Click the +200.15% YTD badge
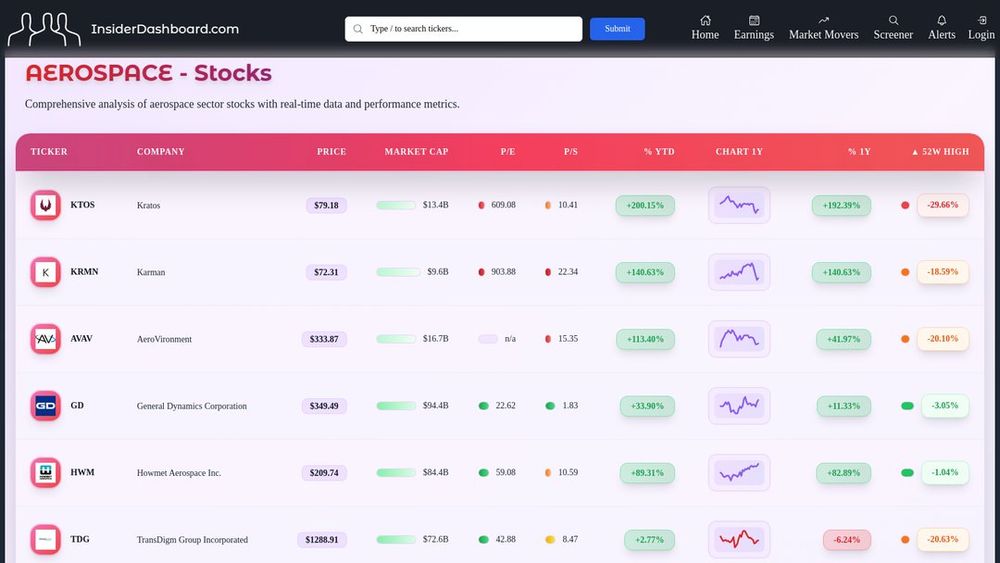1000x563 pixels. [x=645, y=205]
